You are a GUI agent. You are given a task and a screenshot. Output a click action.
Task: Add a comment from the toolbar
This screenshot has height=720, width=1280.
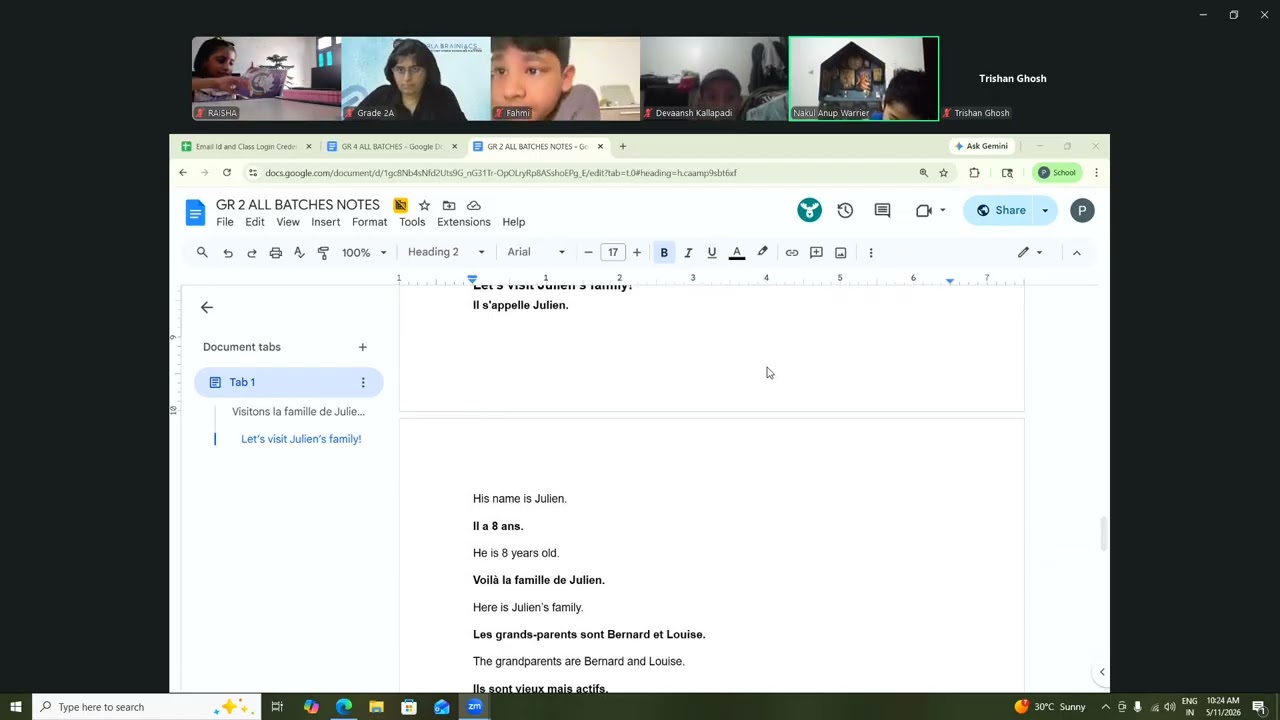[x=816, y=253]
